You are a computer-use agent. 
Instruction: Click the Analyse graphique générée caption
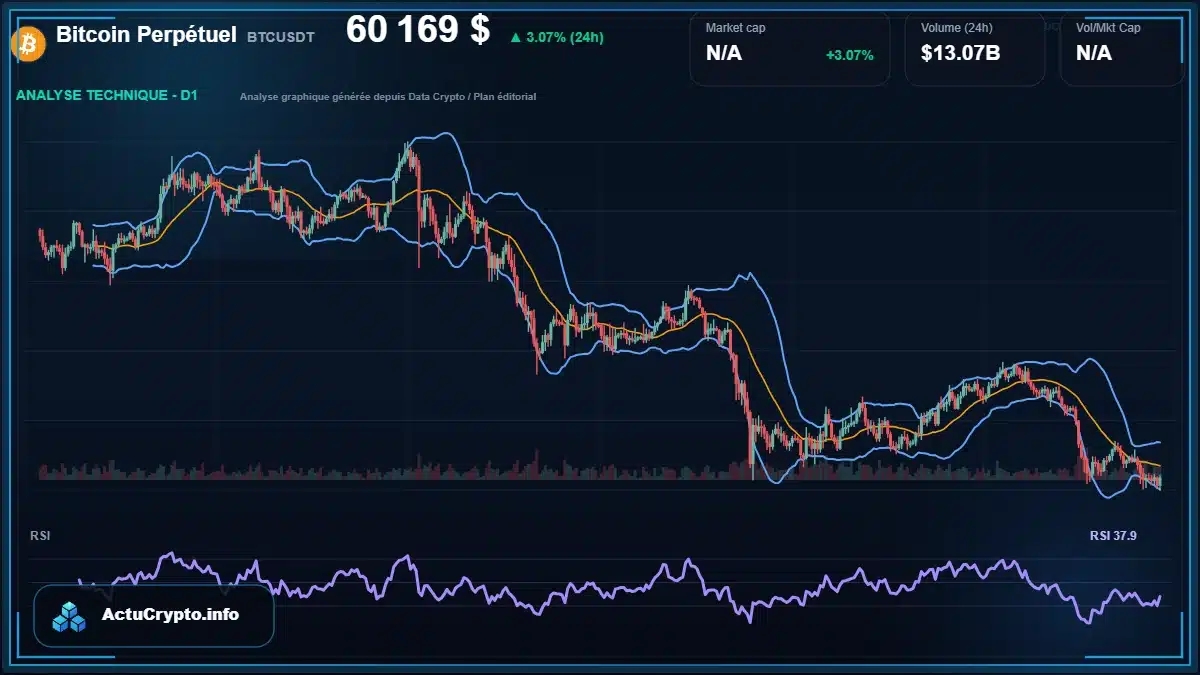pyautogui.click(x=388, y=97)
